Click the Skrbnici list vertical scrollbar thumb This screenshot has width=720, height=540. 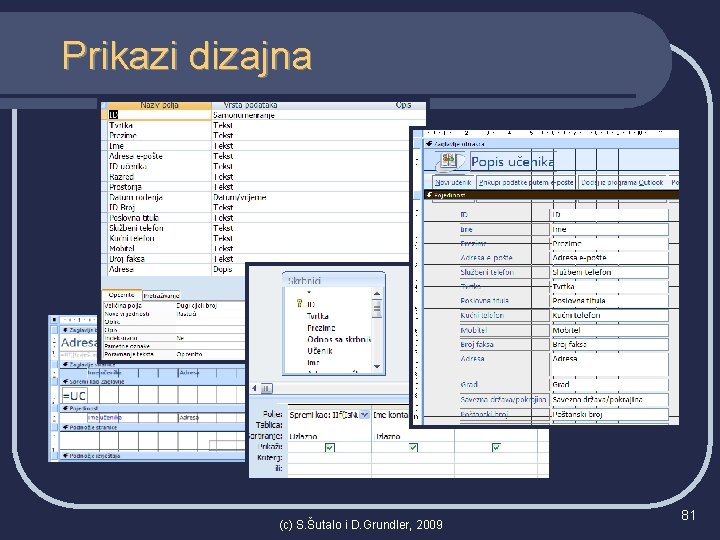tap(377, 308)
